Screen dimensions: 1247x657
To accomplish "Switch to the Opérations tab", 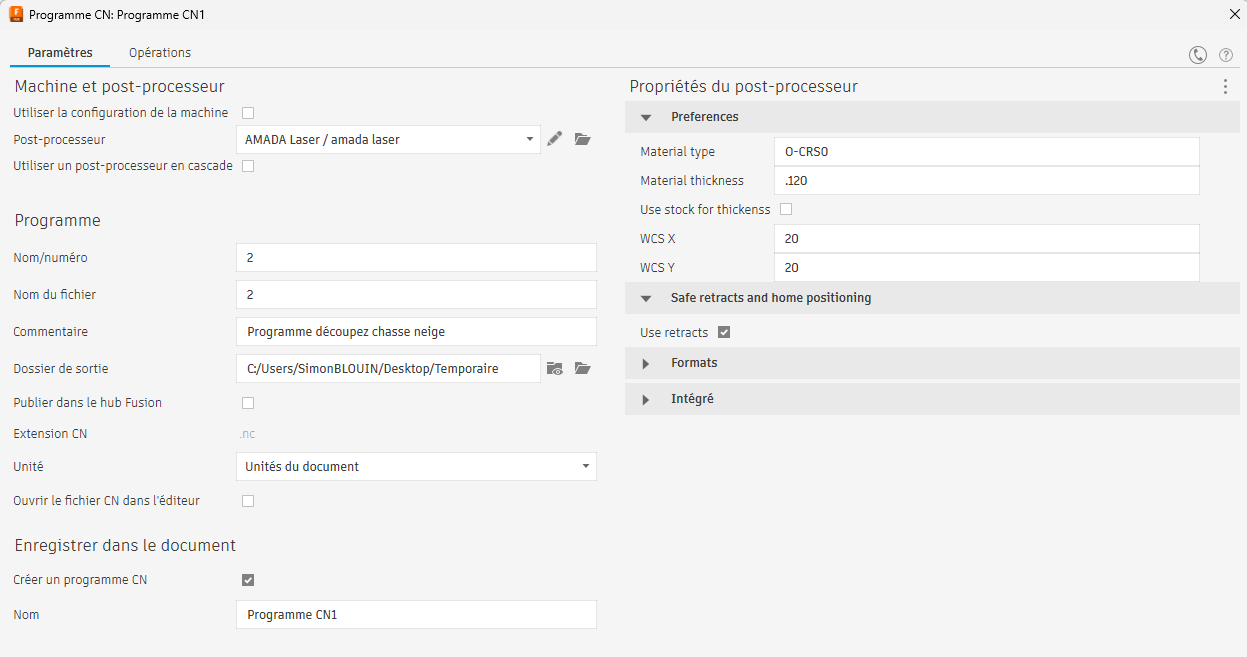I will coord(160,53).
